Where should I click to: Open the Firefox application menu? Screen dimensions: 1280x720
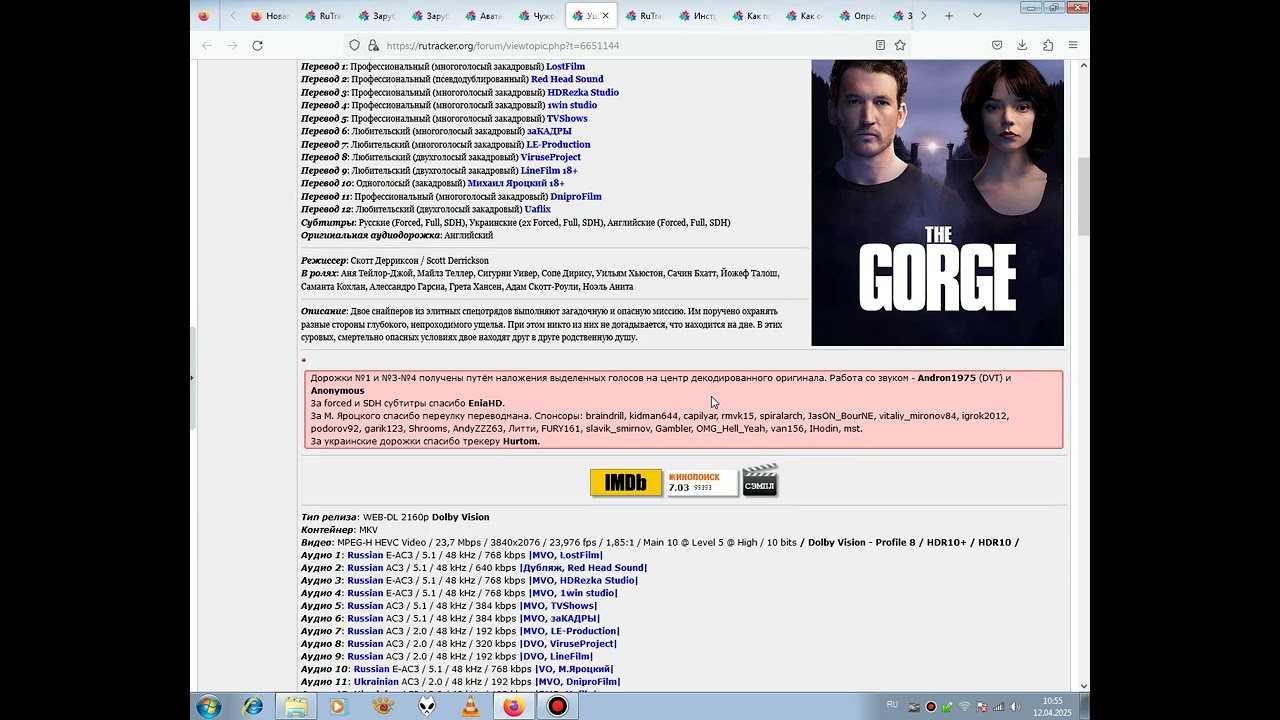1073,45
